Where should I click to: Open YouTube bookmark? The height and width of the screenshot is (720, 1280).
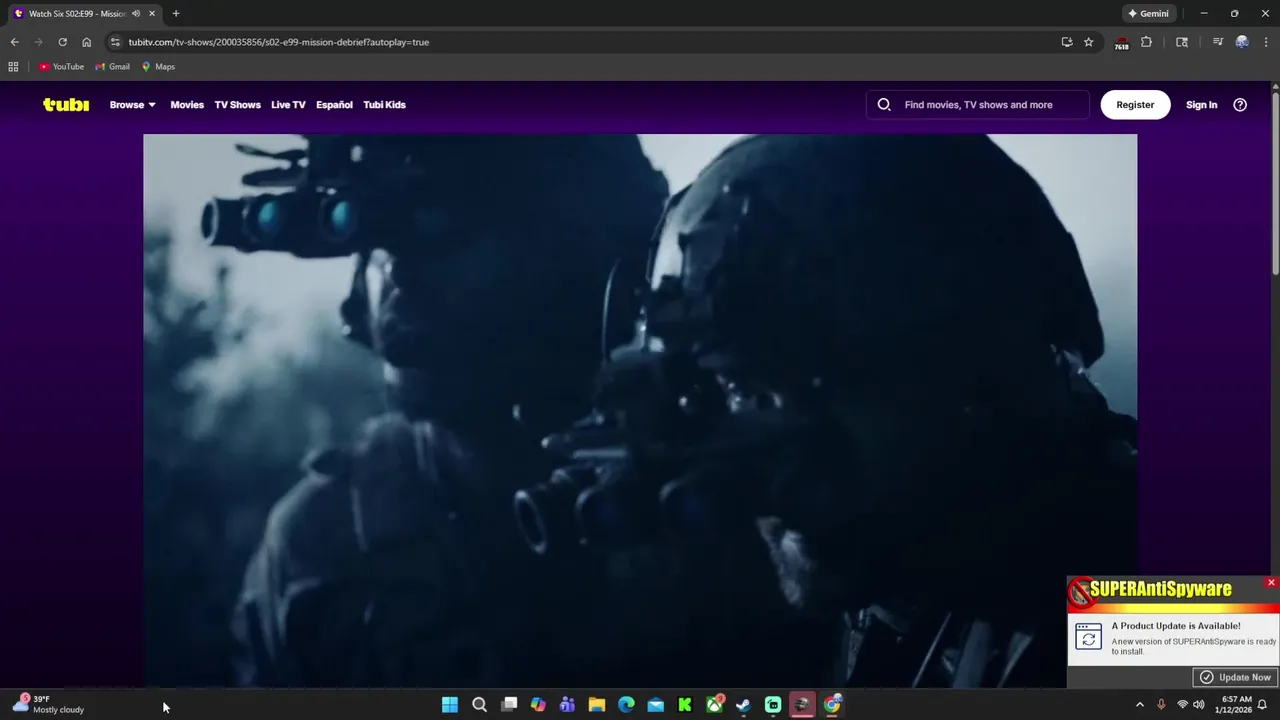[x=61, y=67]
